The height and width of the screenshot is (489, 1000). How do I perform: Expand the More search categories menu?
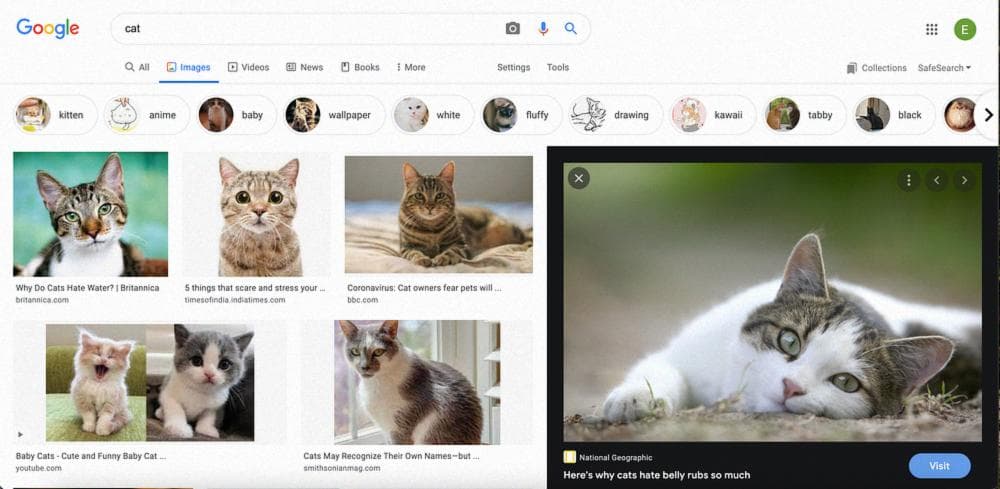[x=411, y=67]
